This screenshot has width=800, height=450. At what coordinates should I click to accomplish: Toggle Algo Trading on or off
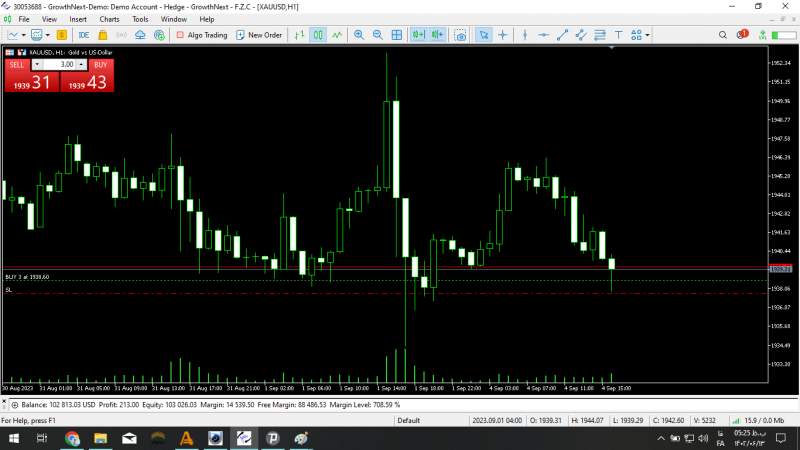click(x=202, y=35)
